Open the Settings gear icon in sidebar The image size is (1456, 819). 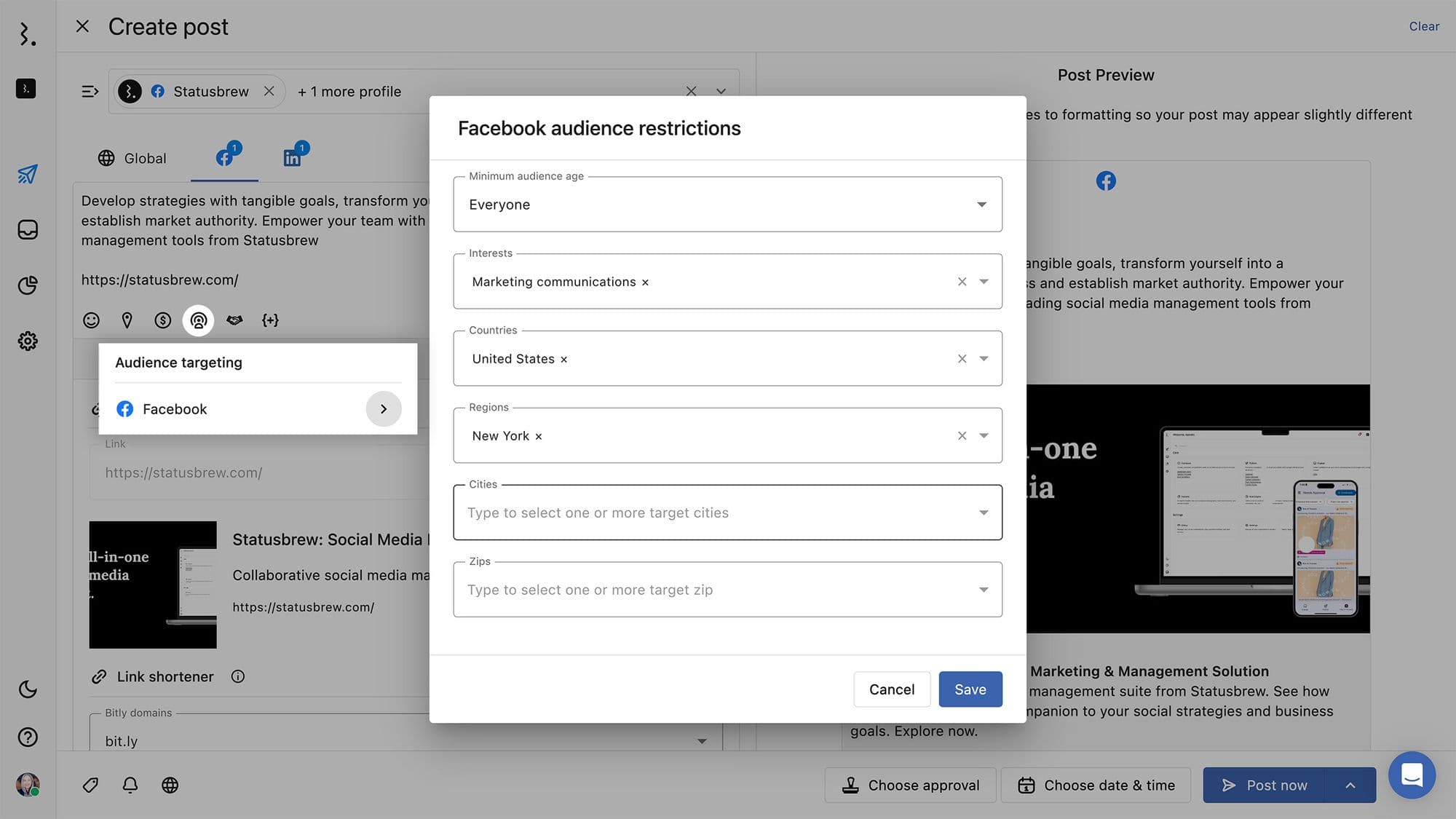click(28, 341)
